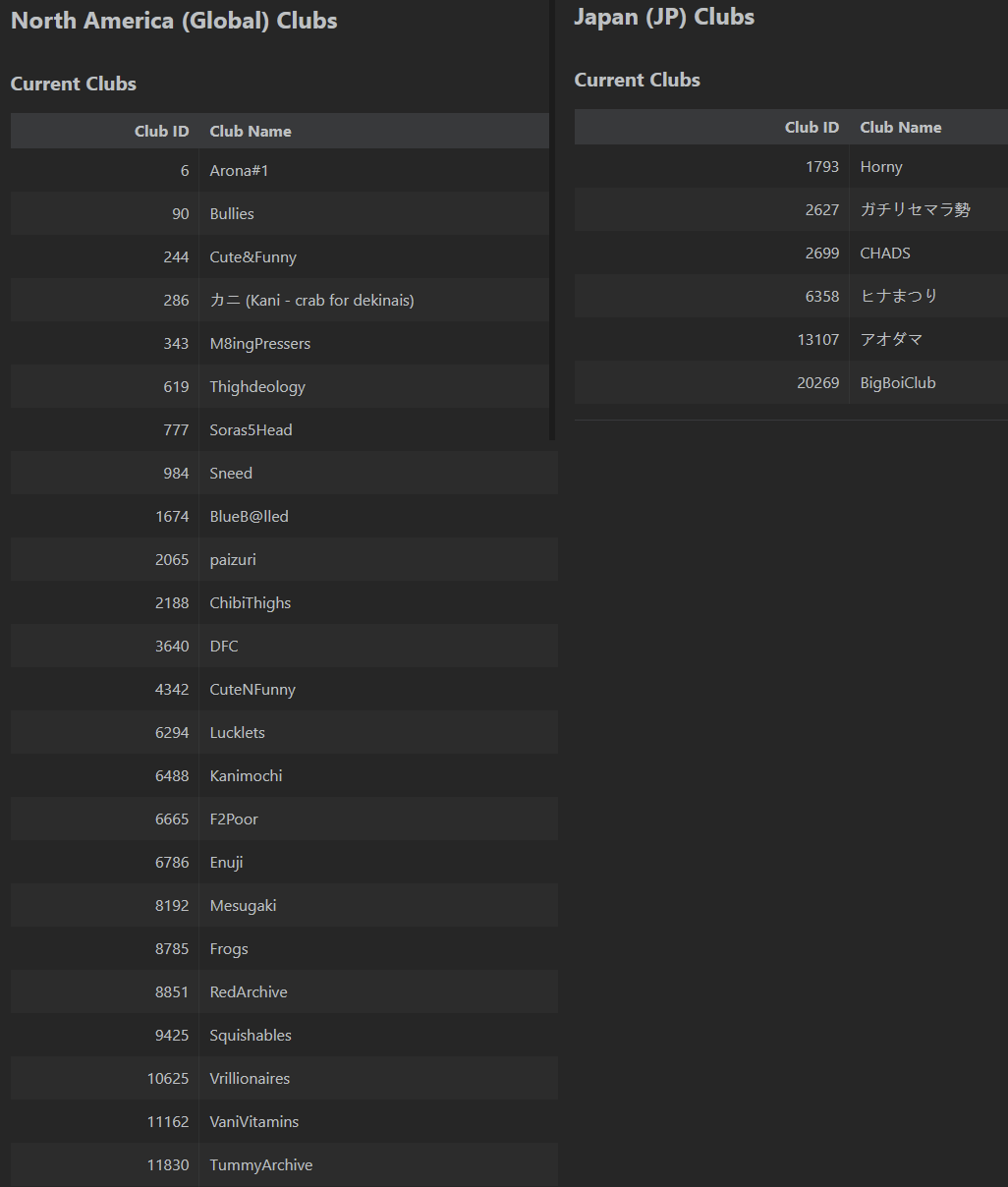Click the Sneed club name
Image resolution: width=1008 pixels, height=1187 pixels.
pyautogui.click(x=231, y=473)
